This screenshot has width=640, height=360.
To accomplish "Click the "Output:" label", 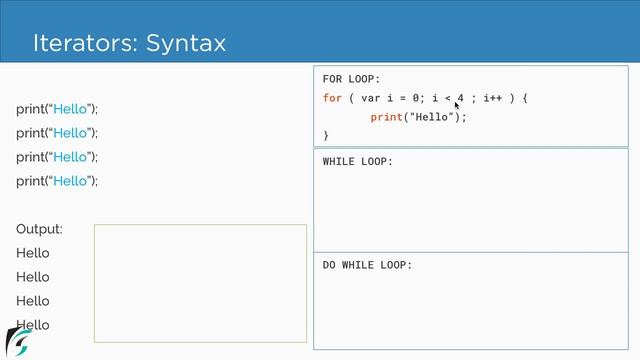I will point(39,229).
